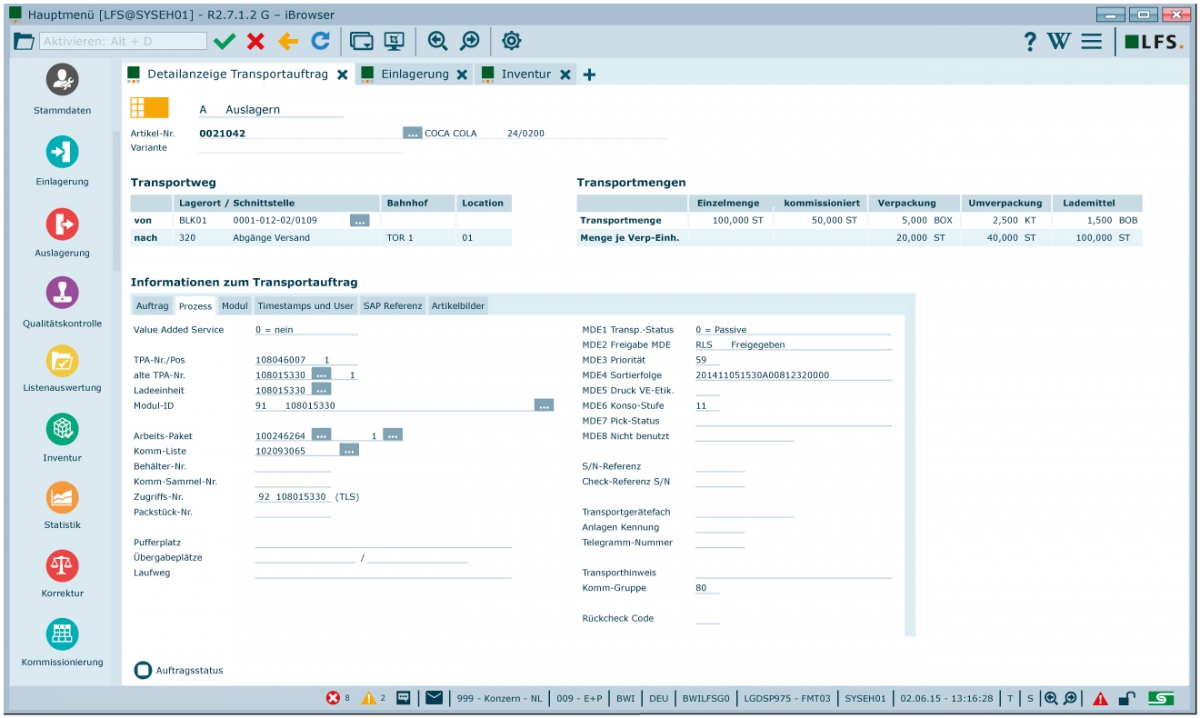
Task: Click the status bar zoom in magnifier
Action: [1051, 698]
